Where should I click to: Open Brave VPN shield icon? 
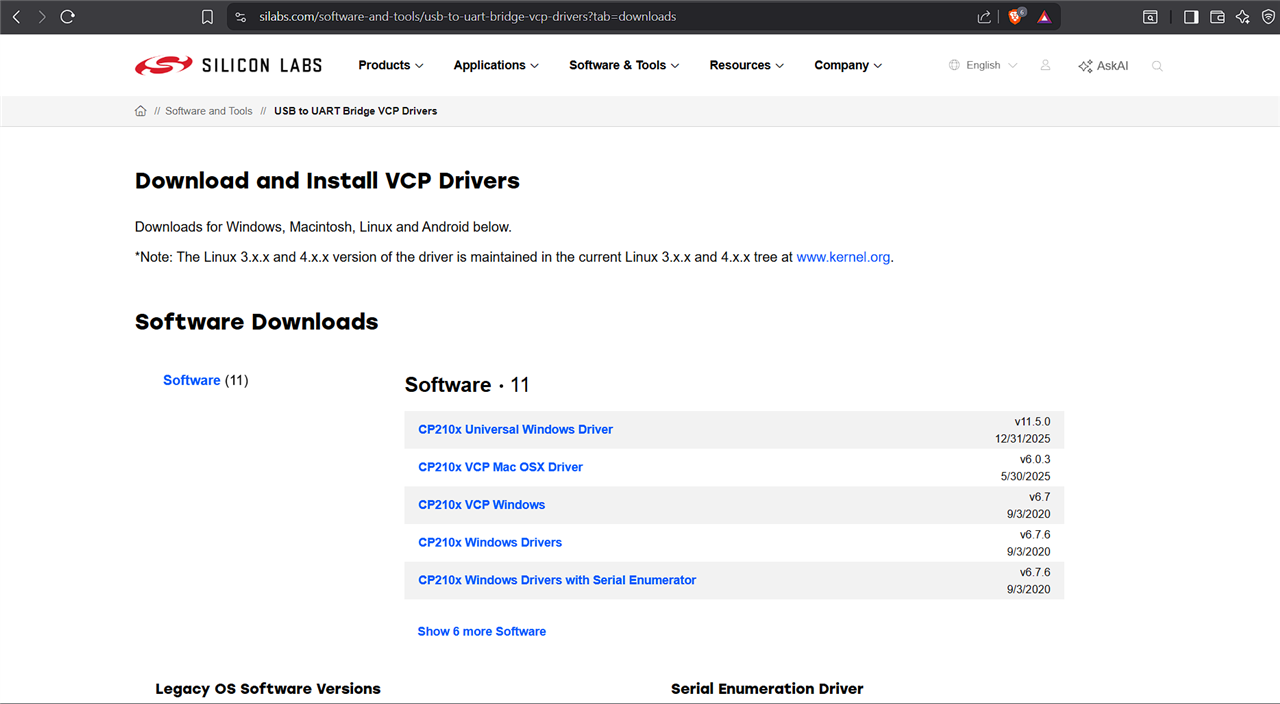click(x=1266, y=17)
